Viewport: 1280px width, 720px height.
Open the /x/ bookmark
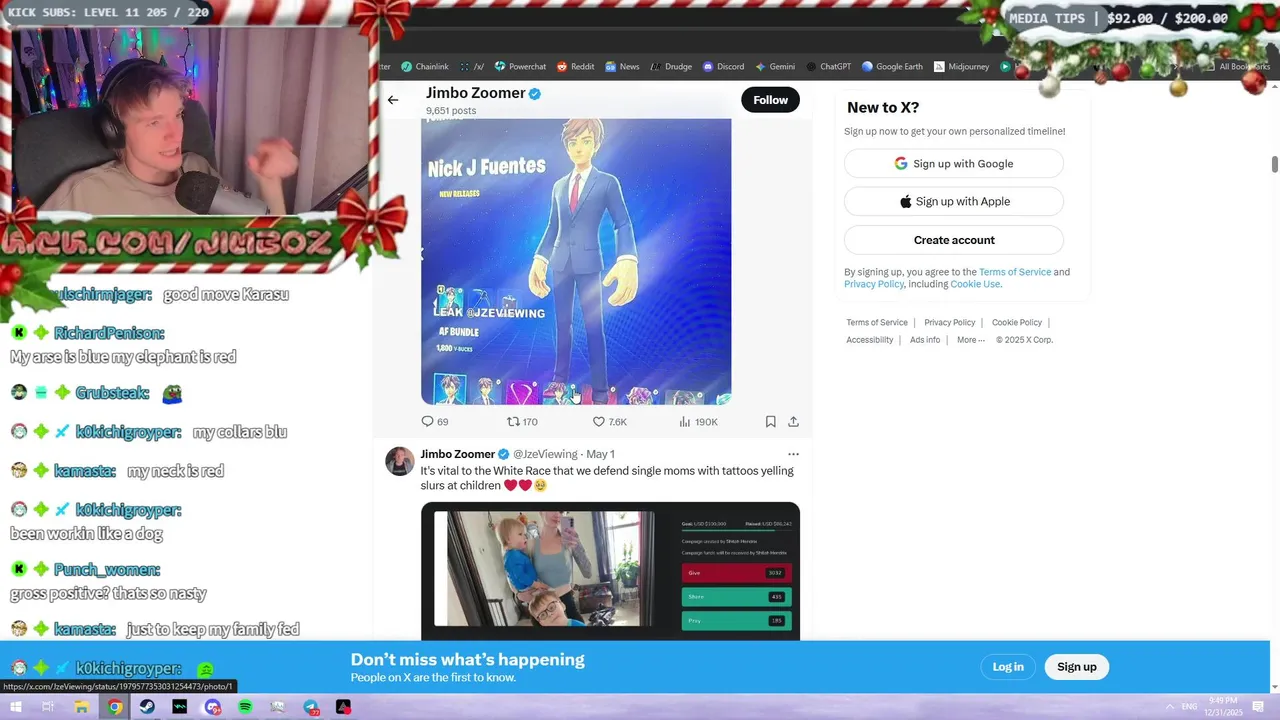pyautogui.click(x=472, y=67)
